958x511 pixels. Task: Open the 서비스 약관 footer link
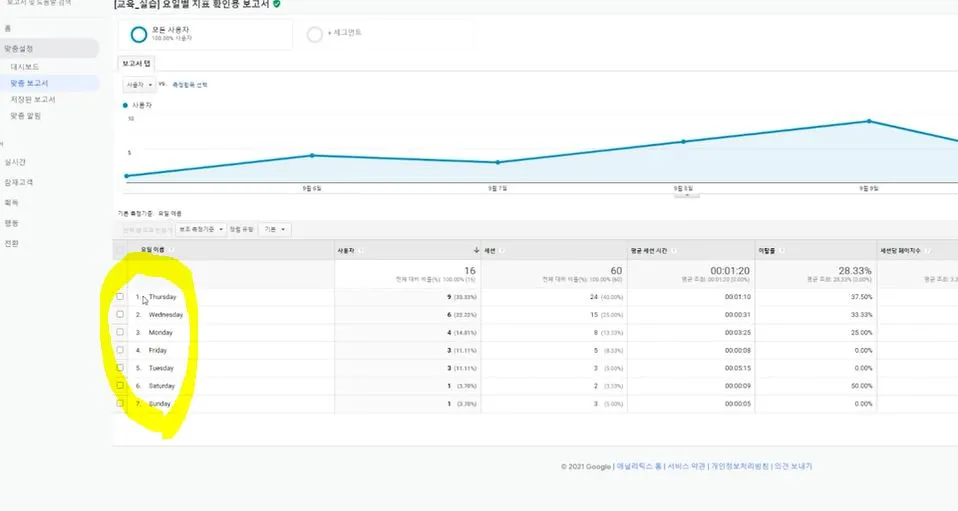click(x=686, y=466)
